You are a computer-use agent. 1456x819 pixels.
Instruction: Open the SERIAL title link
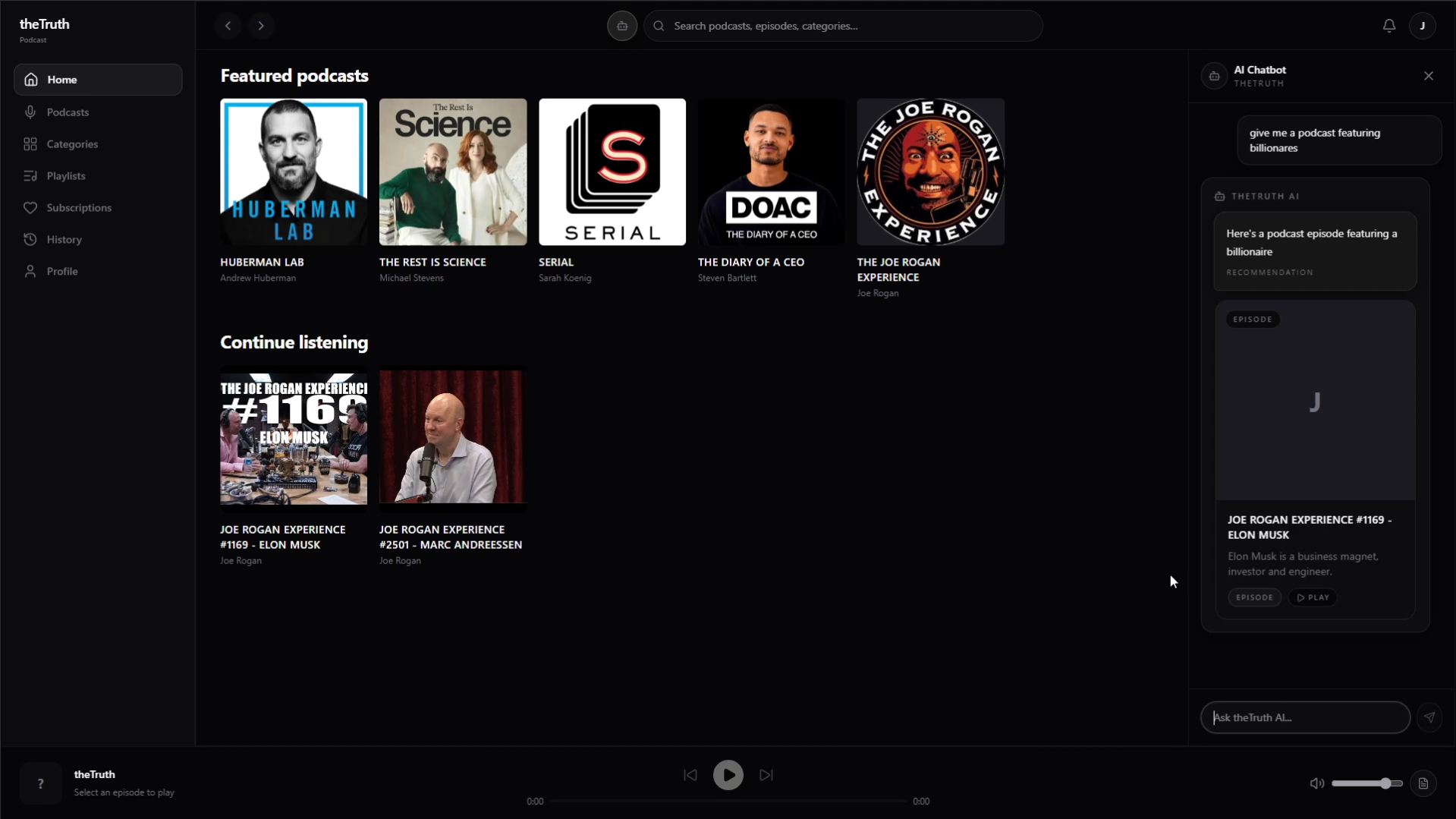tap(556, 262)
